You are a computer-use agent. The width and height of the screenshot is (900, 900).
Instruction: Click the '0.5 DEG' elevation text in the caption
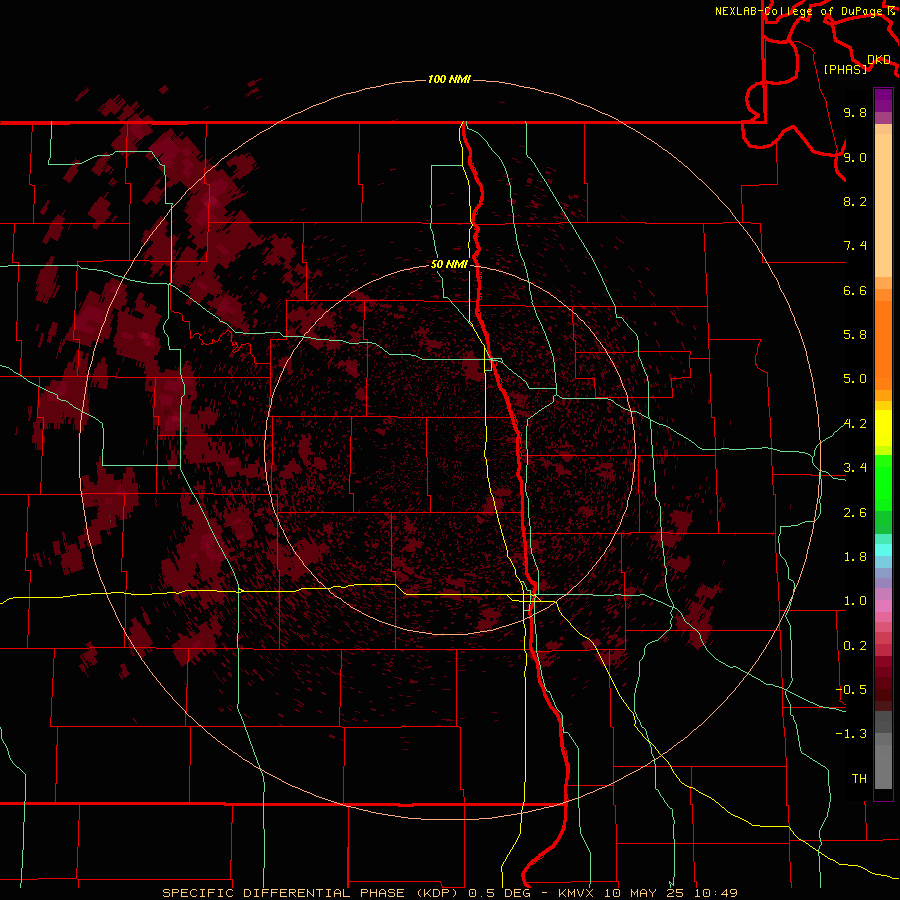click(498, 893)
